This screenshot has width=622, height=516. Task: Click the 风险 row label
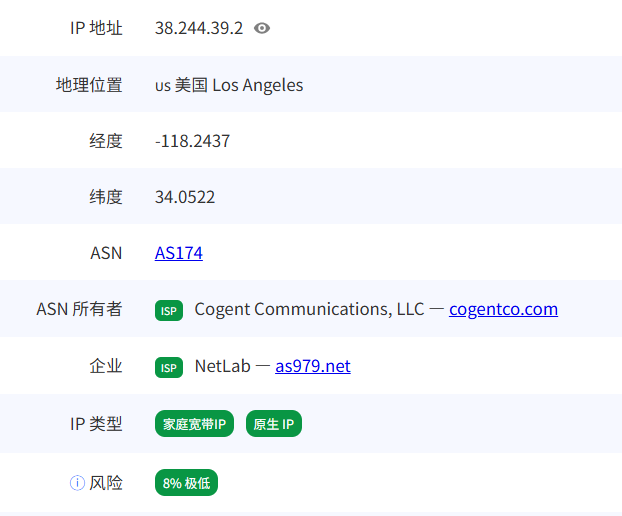[x=106, y=483]
